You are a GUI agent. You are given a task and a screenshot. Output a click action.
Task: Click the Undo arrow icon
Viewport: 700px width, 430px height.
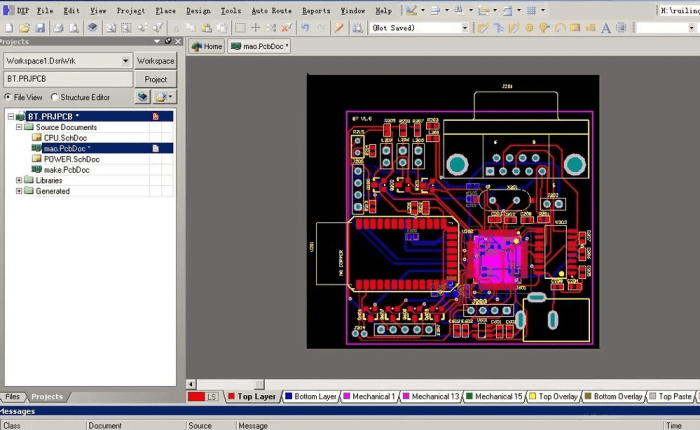pos(305,28)
